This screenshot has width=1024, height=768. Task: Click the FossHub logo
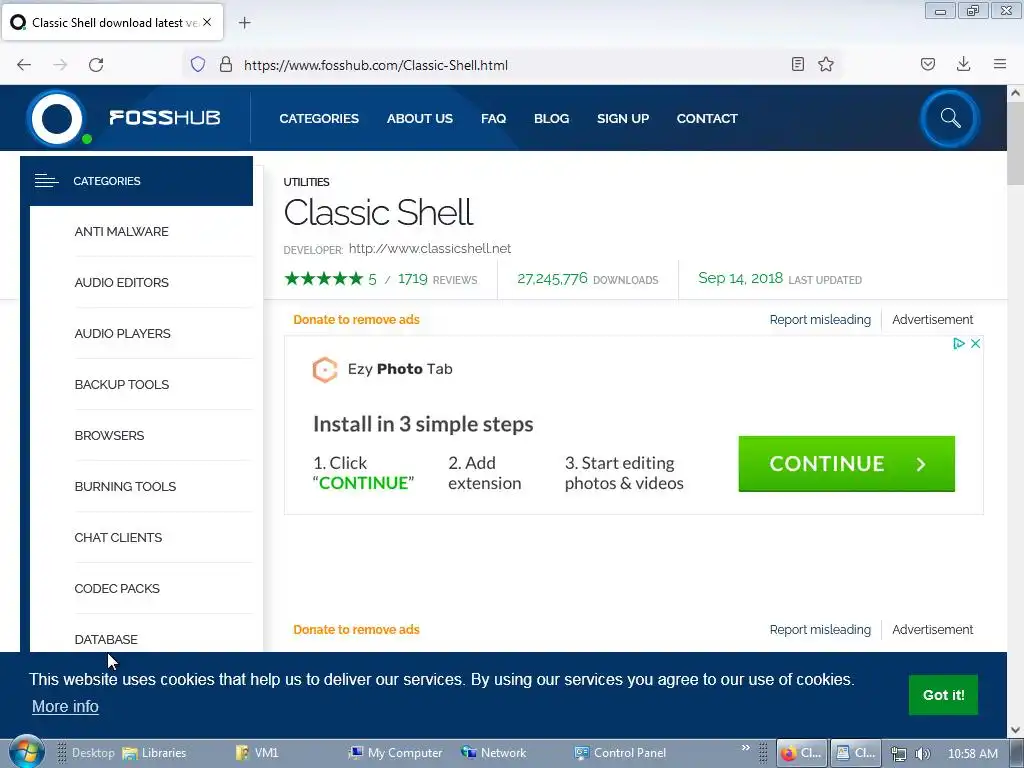point(124,118)
